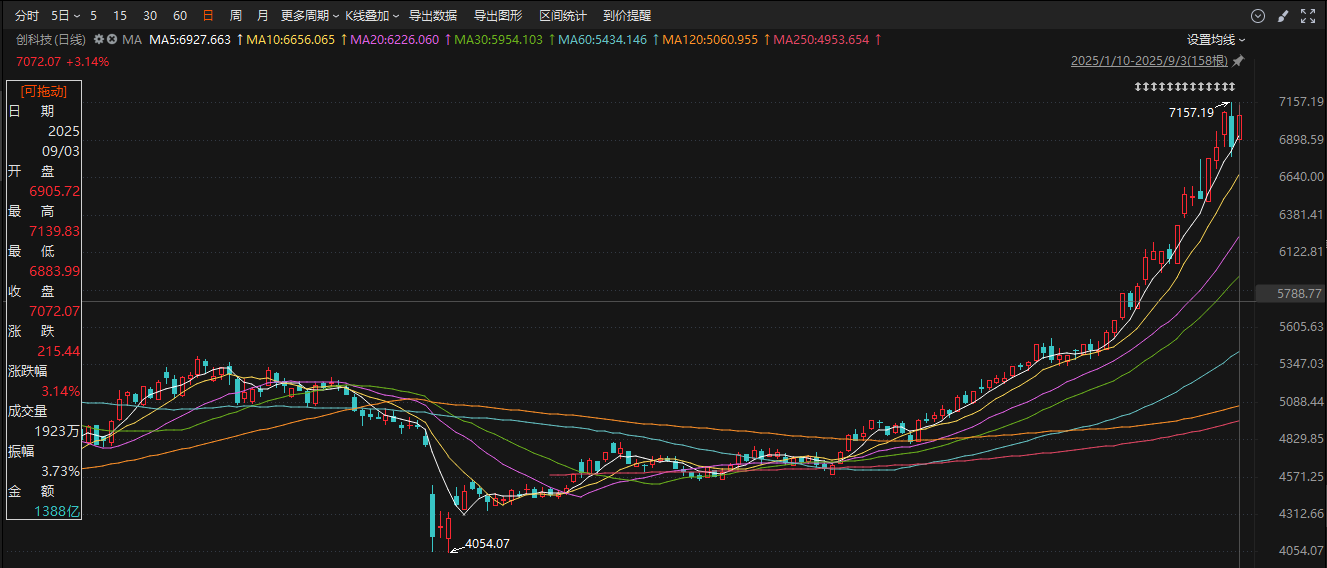This screenshot has height=568, width=1327.
Task: Click the volume 1923万 in info panel
Action: (58, 431)
